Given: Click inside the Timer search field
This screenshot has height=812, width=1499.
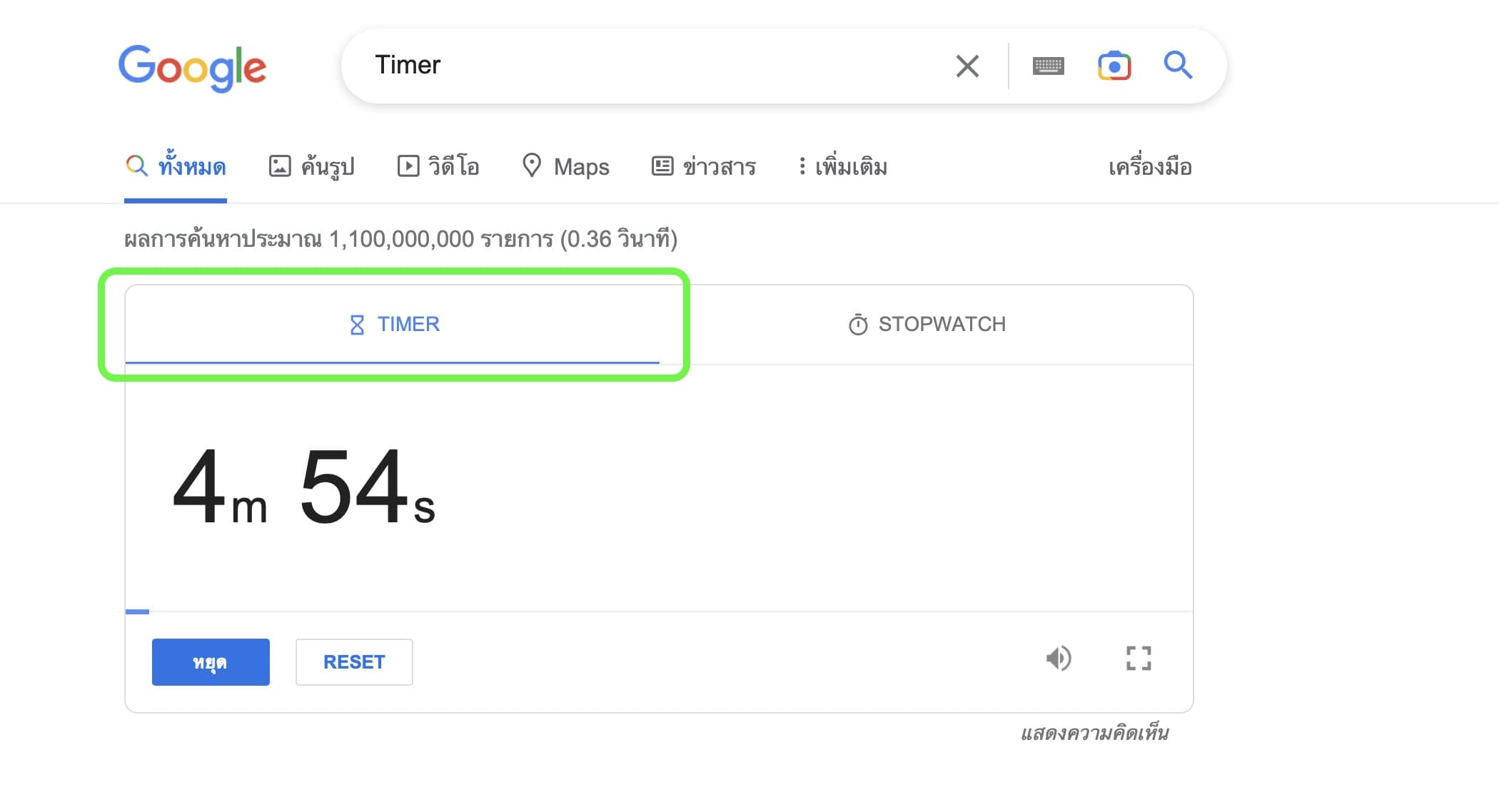Looking at the screenshot, I should [642, 66].
